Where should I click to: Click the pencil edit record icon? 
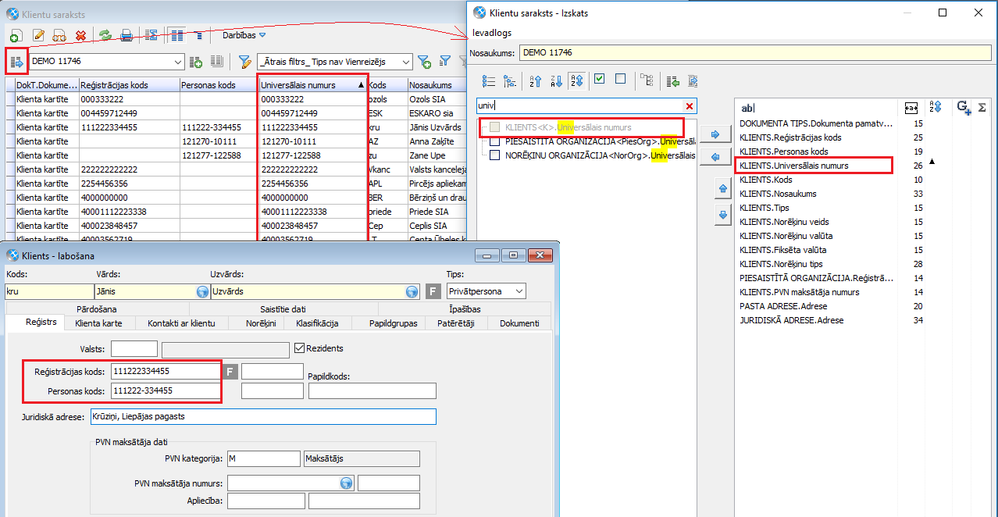[38, 35]
